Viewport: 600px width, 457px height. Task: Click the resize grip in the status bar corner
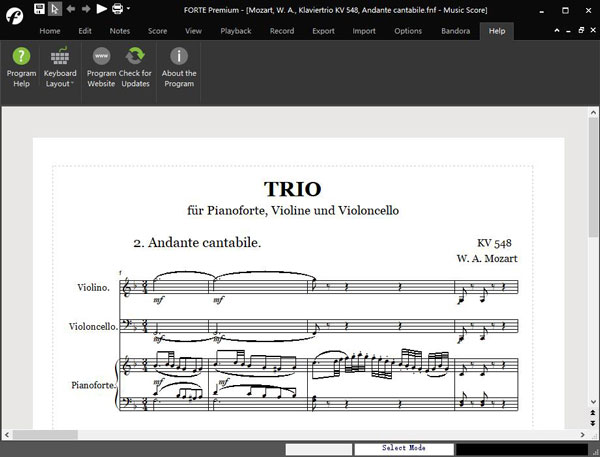(x=595, y=452)
